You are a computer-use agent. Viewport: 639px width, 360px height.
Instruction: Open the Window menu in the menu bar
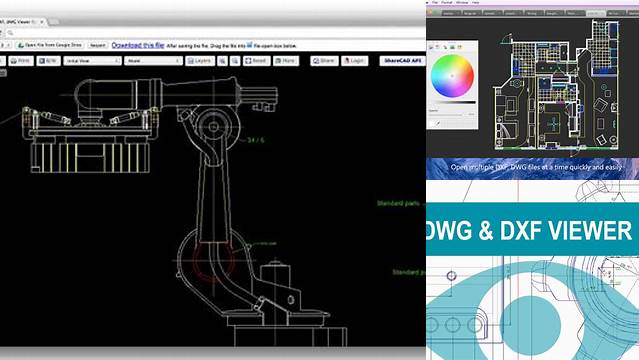(x=462, y=2)
